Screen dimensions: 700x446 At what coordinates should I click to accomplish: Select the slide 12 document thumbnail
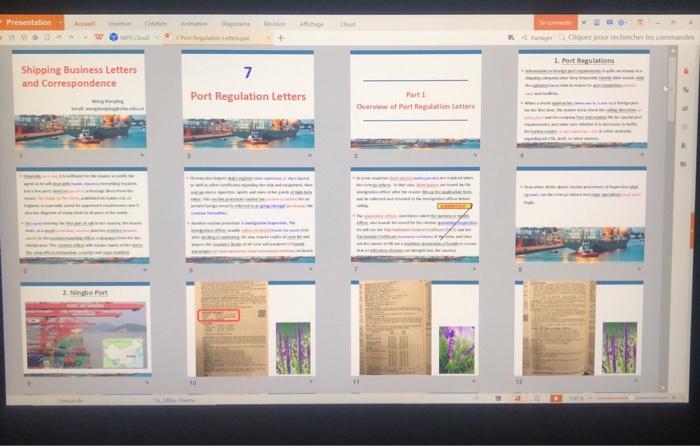[x=579, y=328]
